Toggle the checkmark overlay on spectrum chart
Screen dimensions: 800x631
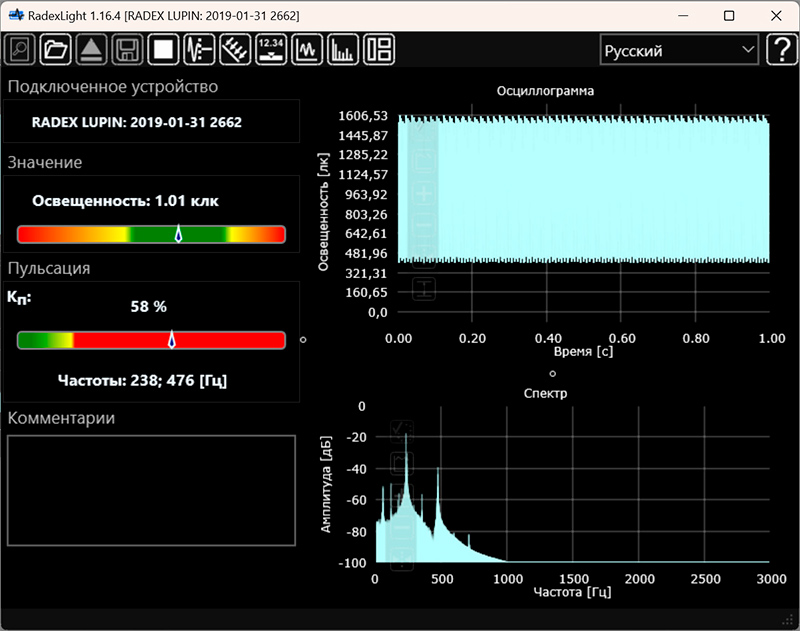coord(402,431)
